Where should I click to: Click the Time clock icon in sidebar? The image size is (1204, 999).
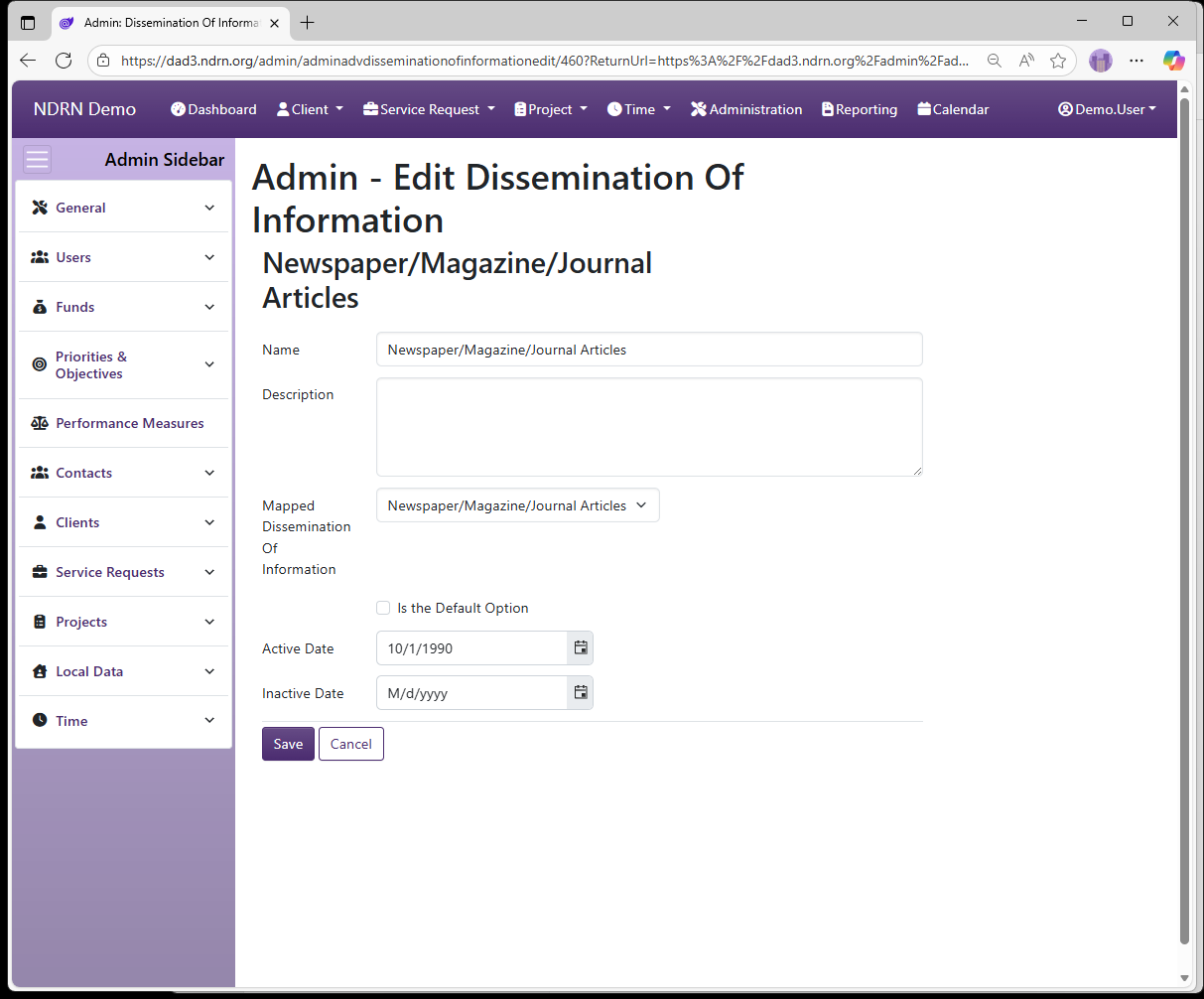(40, 721)
